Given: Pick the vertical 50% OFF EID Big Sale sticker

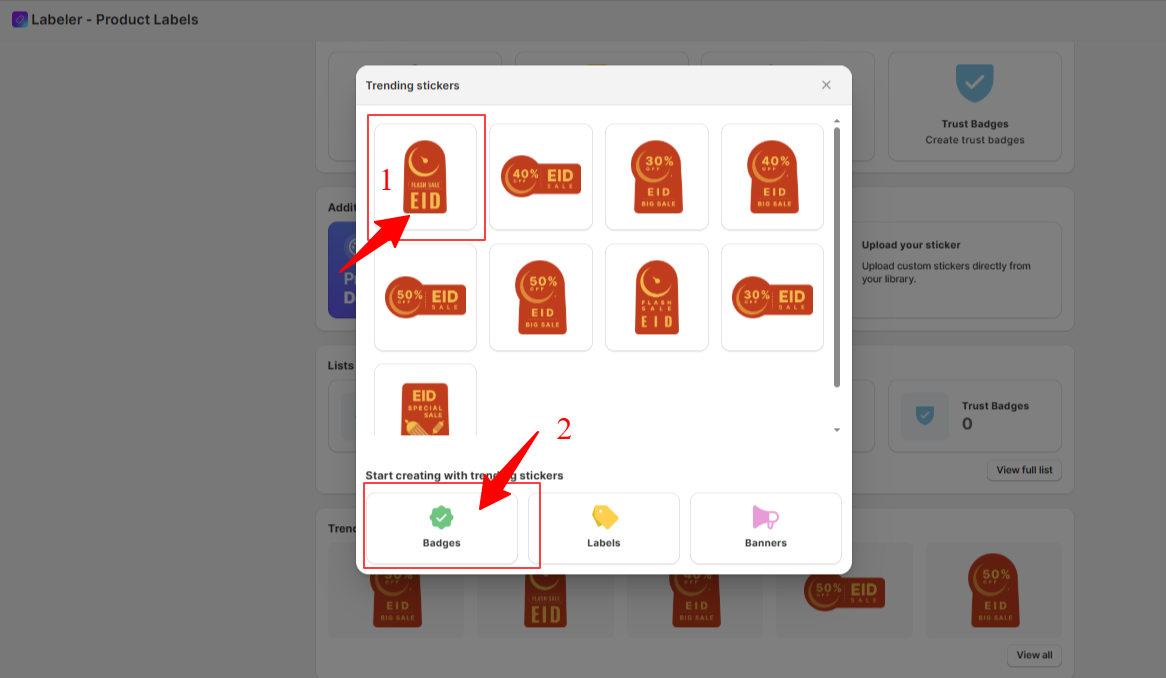Looking at the screenshot, I should click(x=541, y=297).
